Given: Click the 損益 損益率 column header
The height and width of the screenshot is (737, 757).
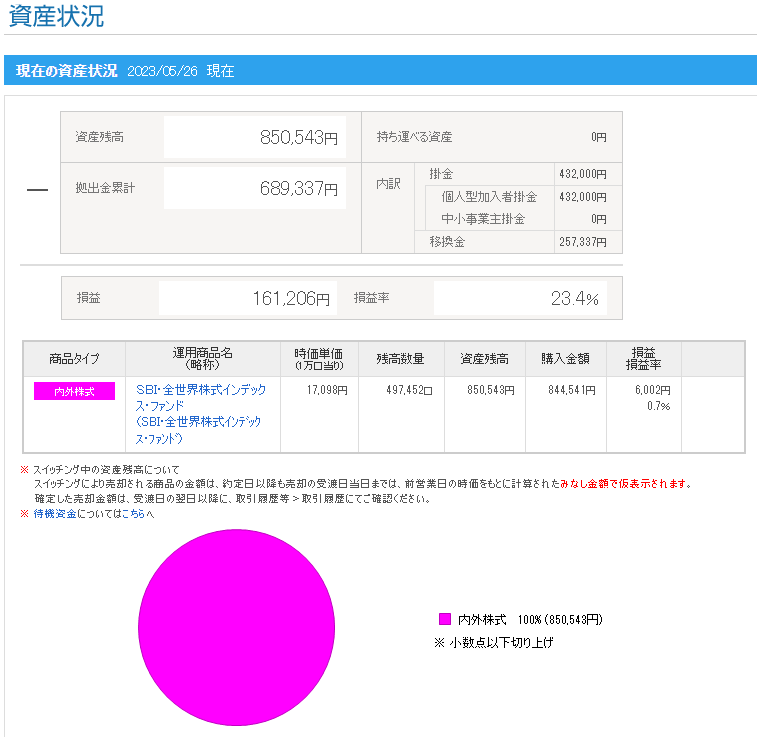Looking at the screenshot, I should click(644, 359).
